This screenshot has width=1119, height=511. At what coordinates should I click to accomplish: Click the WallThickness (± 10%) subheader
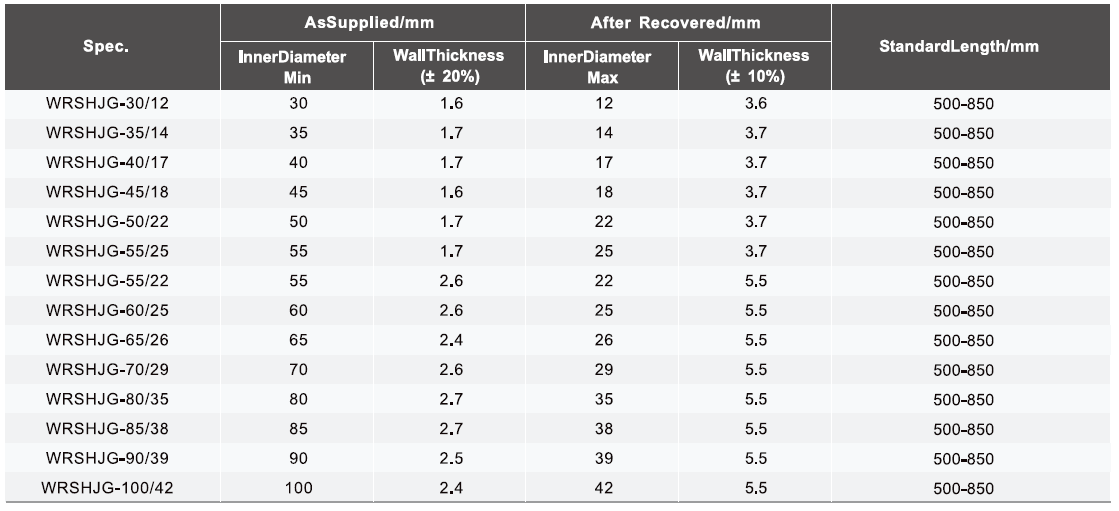point(754,66)
